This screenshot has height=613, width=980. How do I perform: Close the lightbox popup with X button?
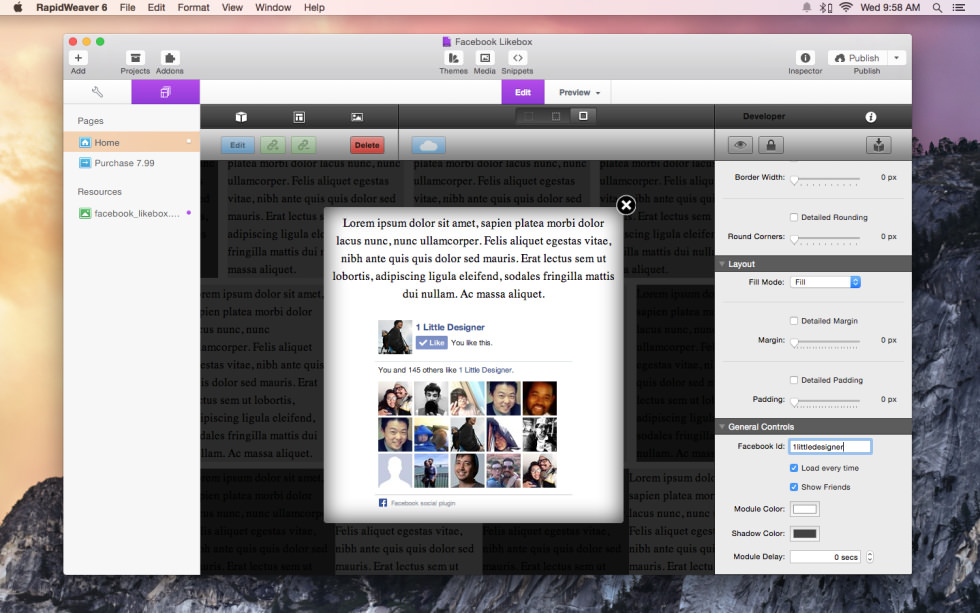(626, 205)
